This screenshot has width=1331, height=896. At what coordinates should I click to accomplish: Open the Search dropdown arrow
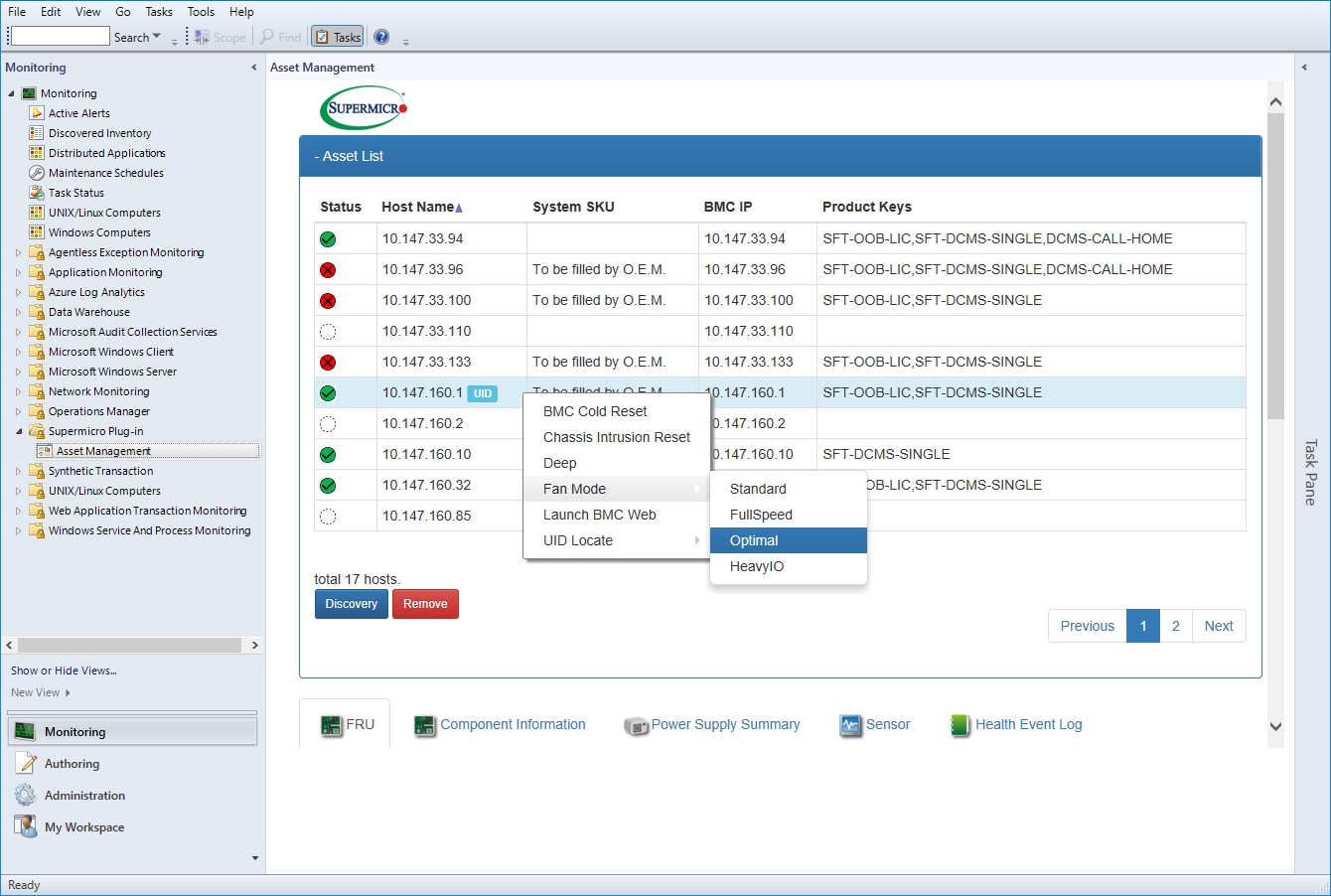click(157, 37)
